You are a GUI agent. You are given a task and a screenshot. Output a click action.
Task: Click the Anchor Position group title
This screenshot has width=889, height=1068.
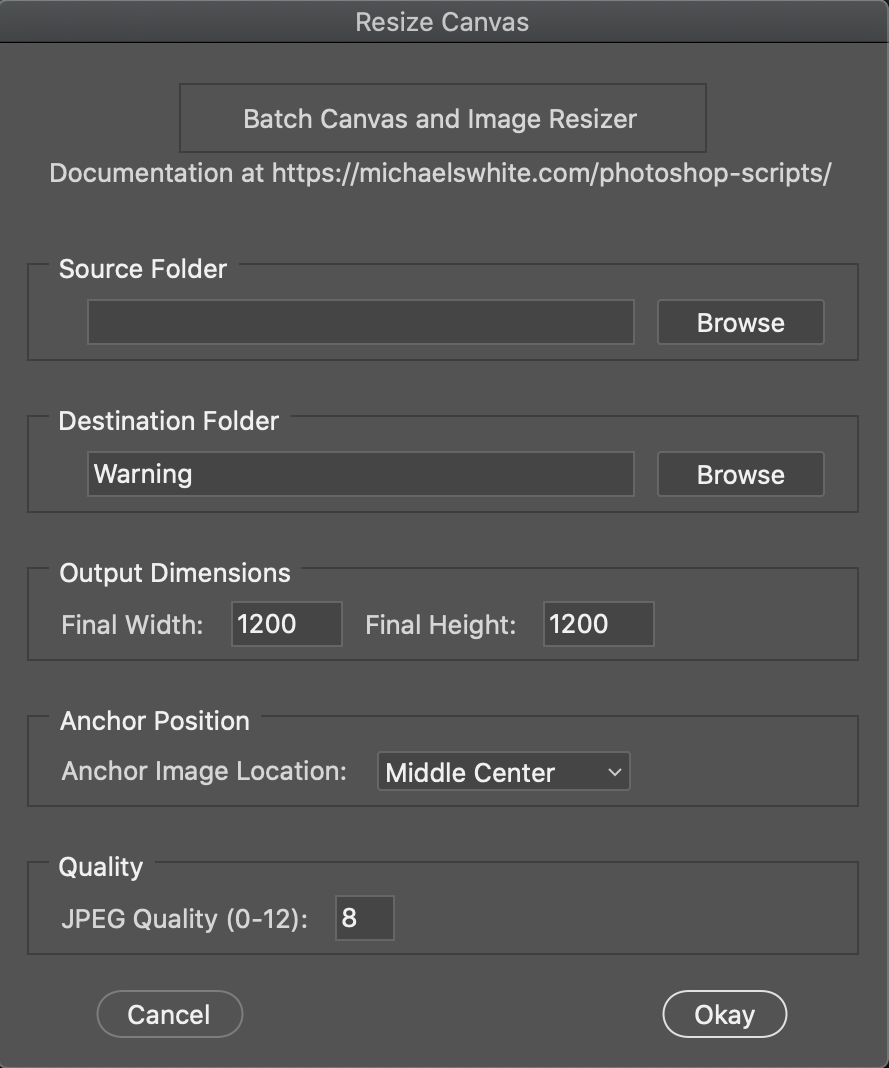[x=155, y=721]
